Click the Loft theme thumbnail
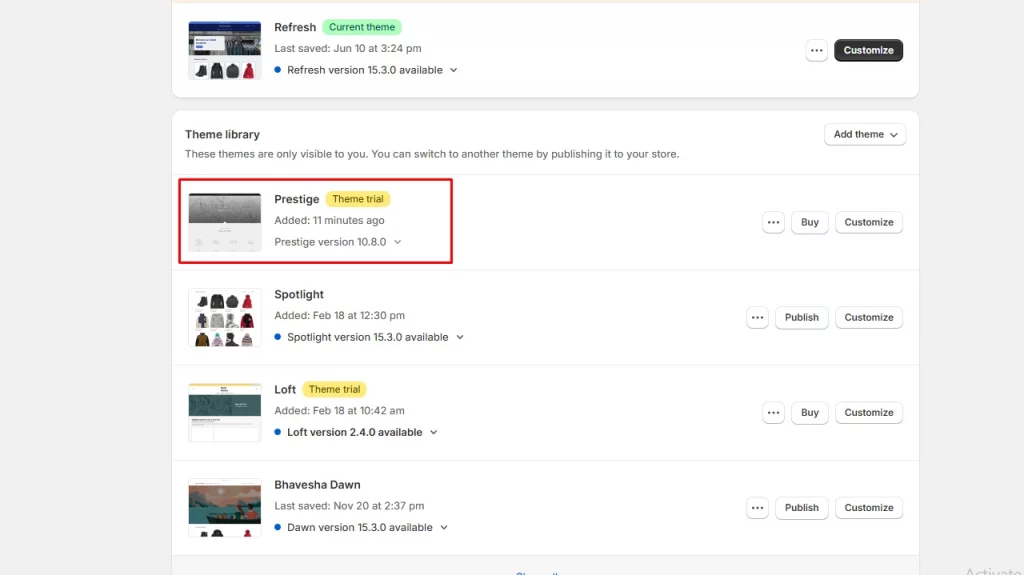This screenshot has width=1024, height=575. [x=225, y=412]
